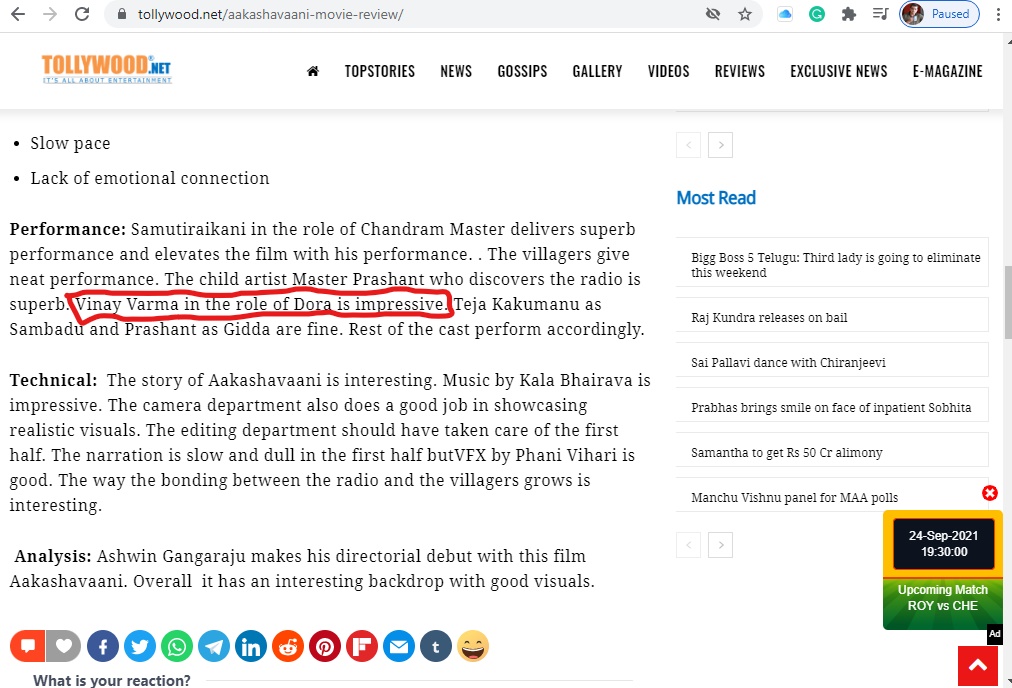This screenshot has height=688, width=1012.
Task: Click the browser forward arrow
Action: tap(50, 14)
